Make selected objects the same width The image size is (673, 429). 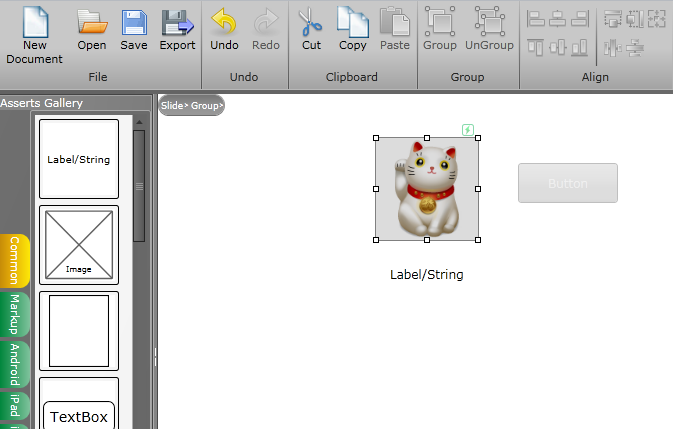(612, 18)
